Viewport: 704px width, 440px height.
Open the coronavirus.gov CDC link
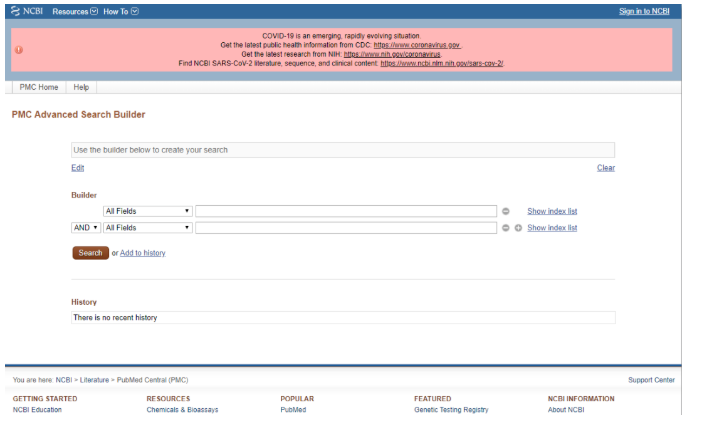point(417,45)
